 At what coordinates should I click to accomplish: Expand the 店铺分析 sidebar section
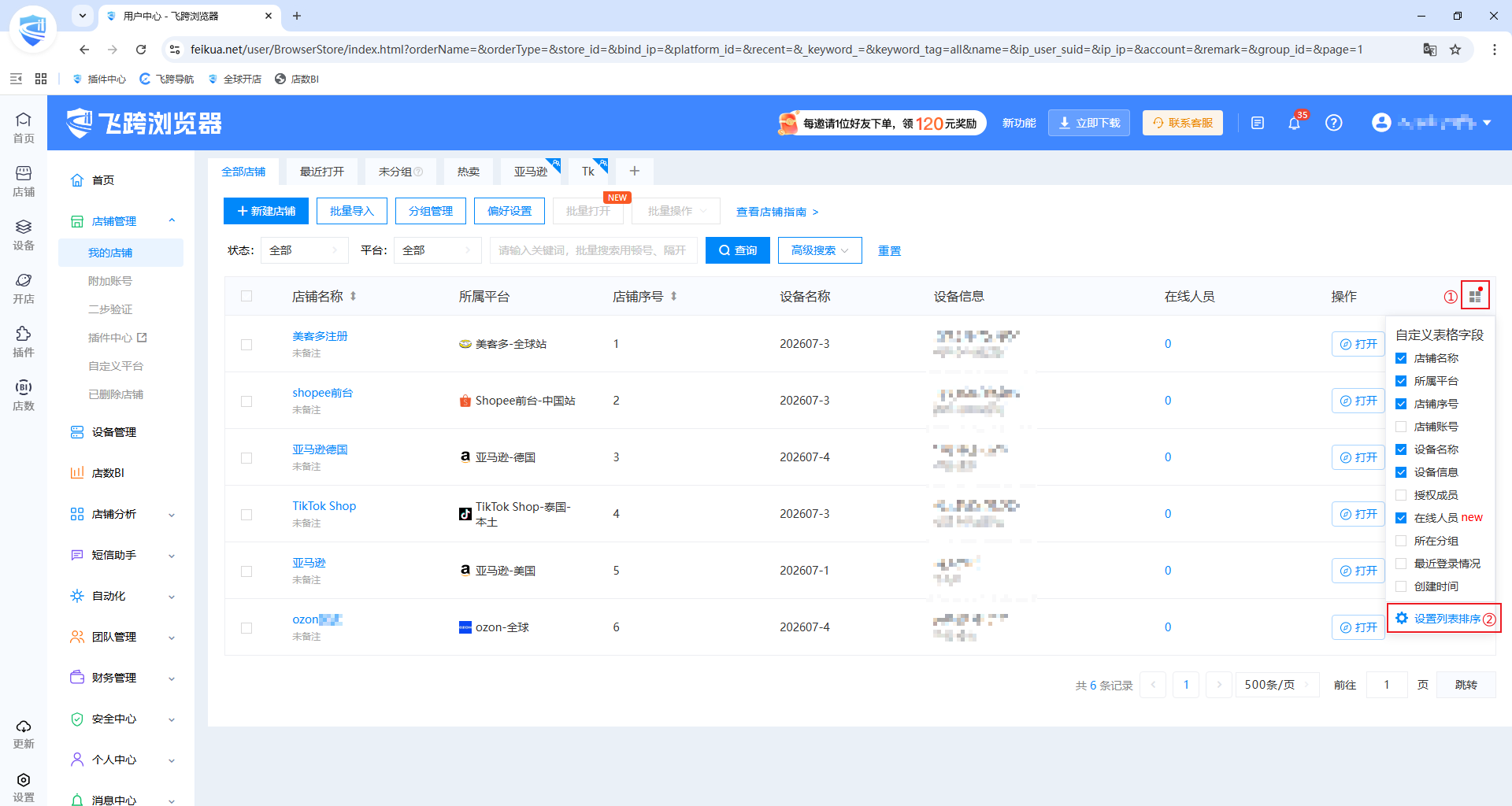tap(172, 514)
